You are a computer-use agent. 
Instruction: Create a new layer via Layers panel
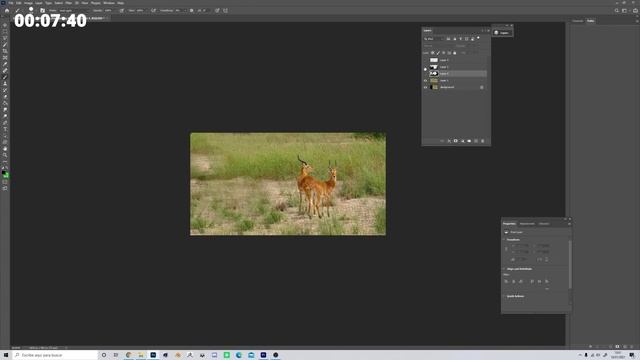pyautogui.click(x=476, y=141)
